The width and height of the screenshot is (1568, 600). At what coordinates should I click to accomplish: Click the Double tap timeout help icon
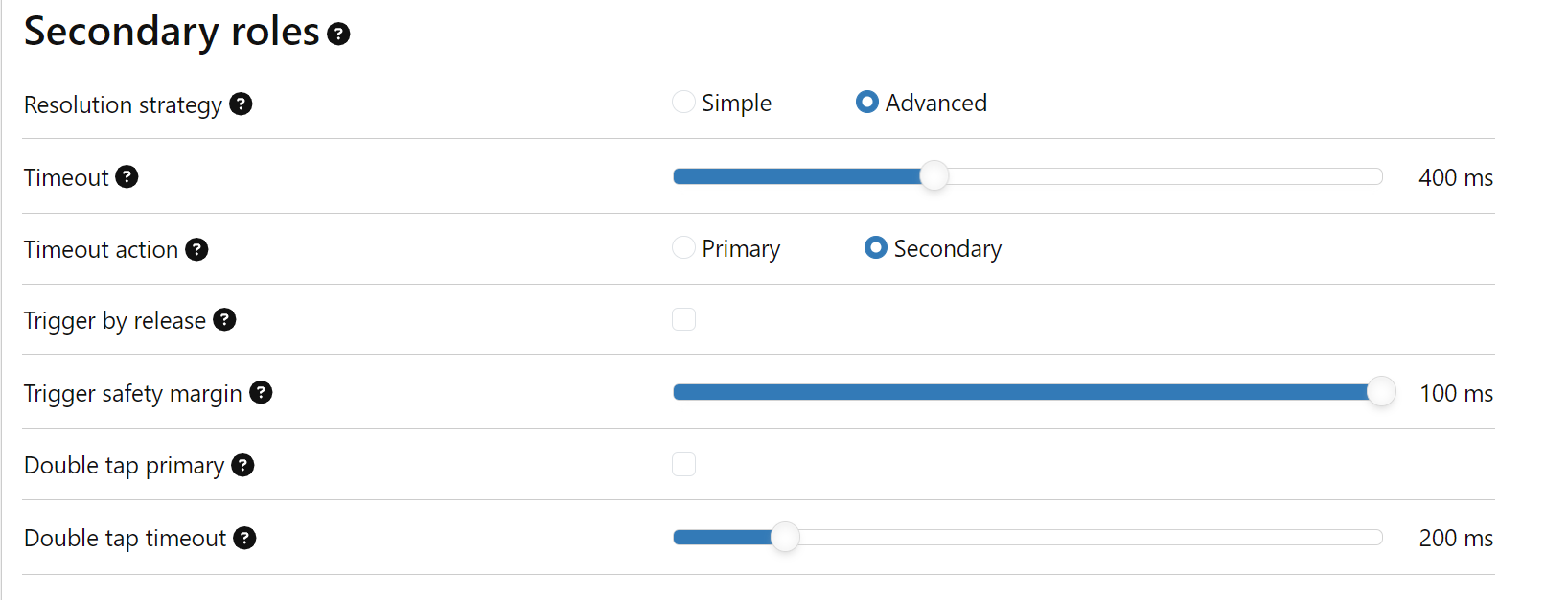point(245,538)
